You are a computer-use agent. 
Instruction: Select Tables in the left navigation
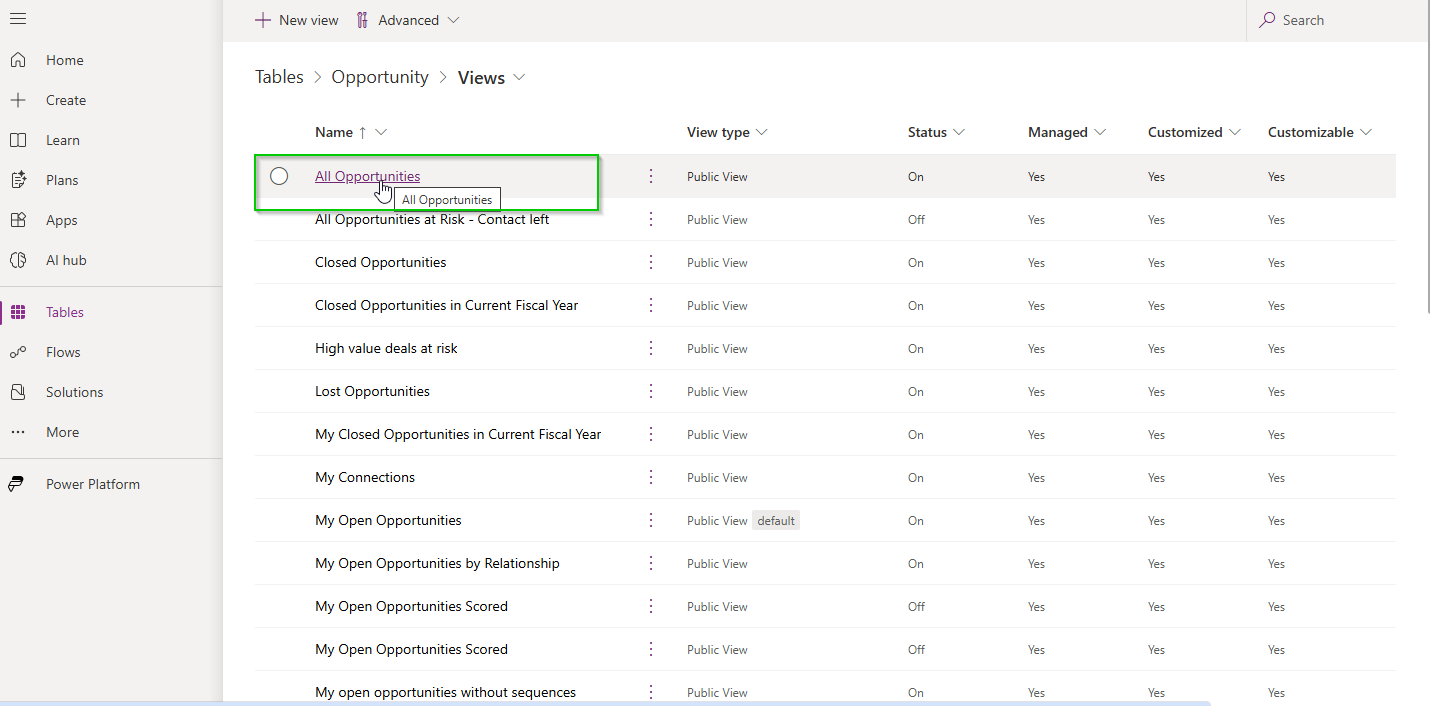(65, 312)
